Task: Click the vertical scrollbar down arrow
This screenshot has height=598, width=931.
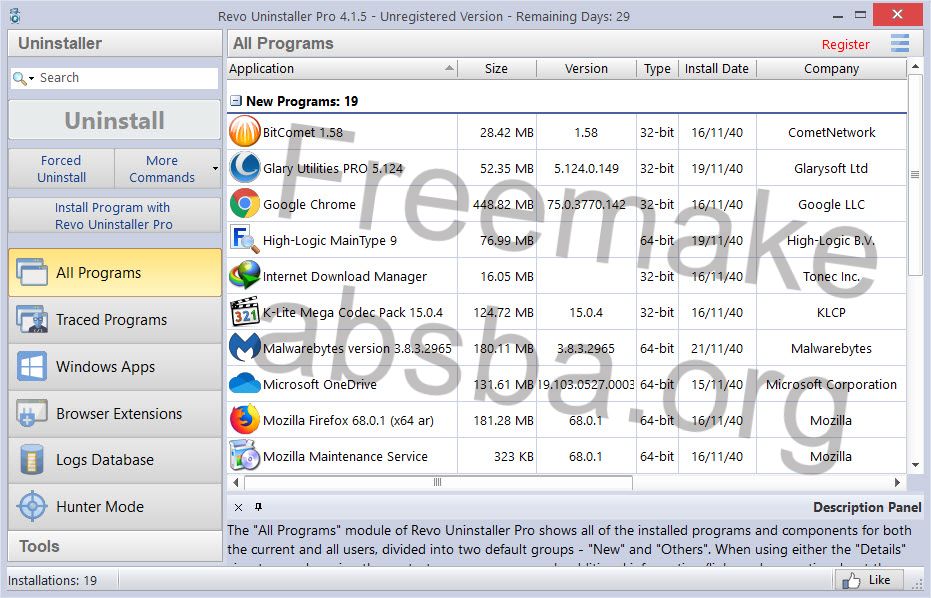Action: point(916,464)
